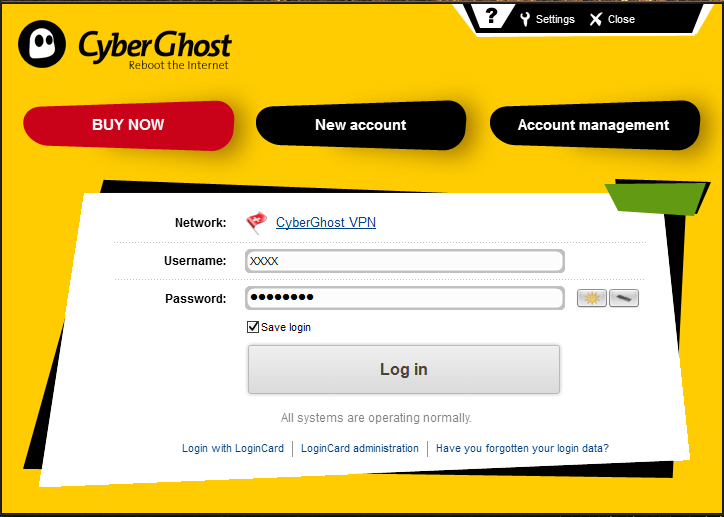Select the CyberGhost VPN network link
The width and height of the screenshot is (724, 517).
coord(326,222)
